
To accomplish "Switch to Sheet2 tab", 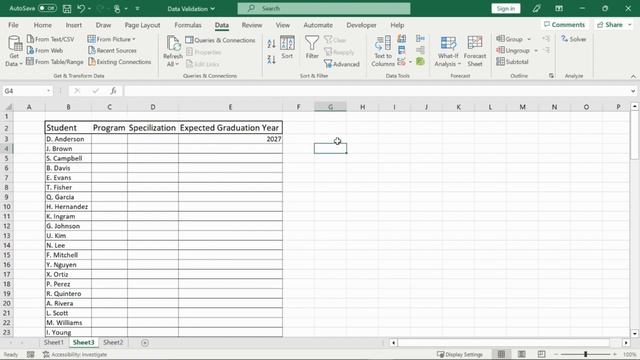I will pos(113,343).
